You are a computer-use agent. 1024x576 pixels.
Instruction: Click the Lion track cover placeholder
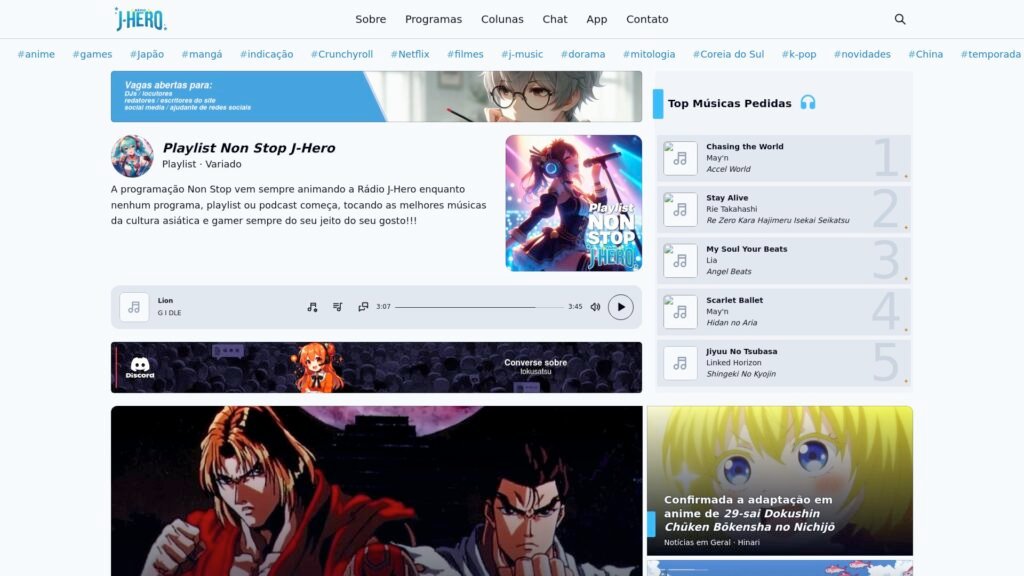click(x=134, y=307)
